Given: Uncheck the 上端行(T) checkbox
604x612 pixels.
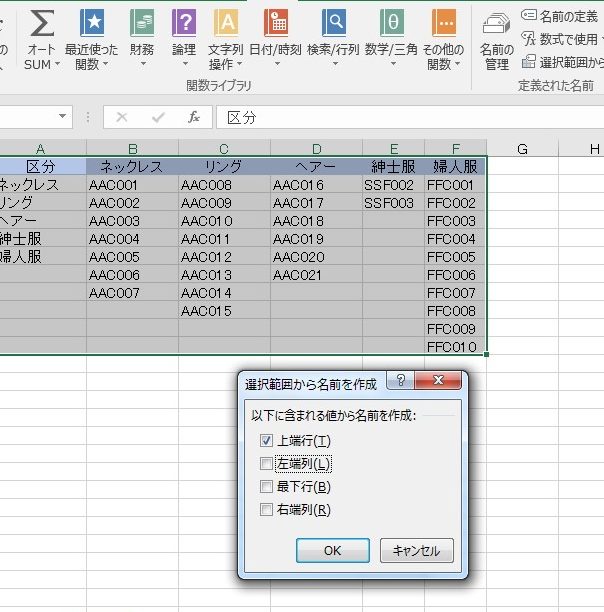Looking at the screenshot, I should tap(266, 441).
